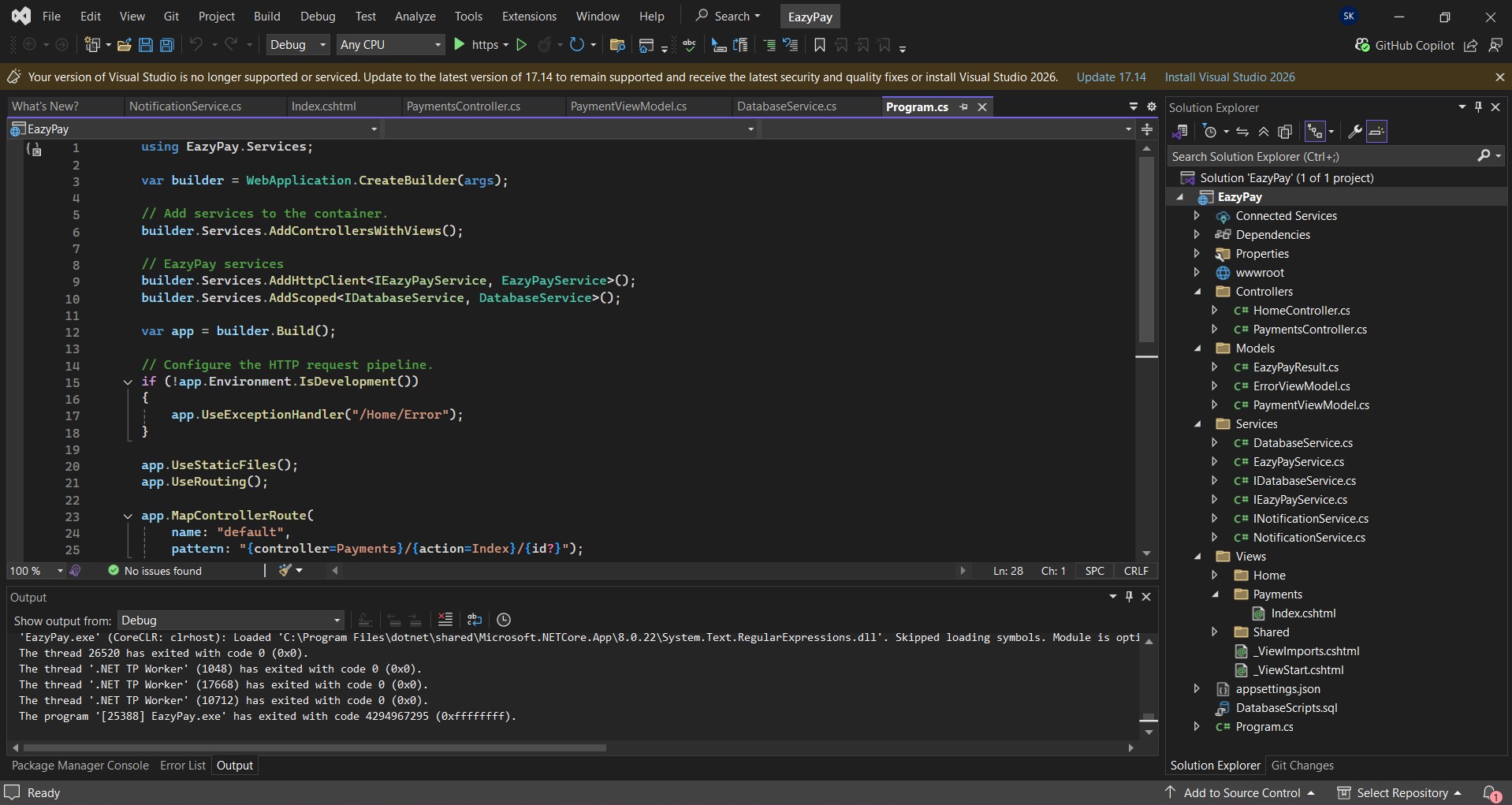Toggle pin on the Program.cs tab
Screen dimensions: 1512x805
point(963,106)
